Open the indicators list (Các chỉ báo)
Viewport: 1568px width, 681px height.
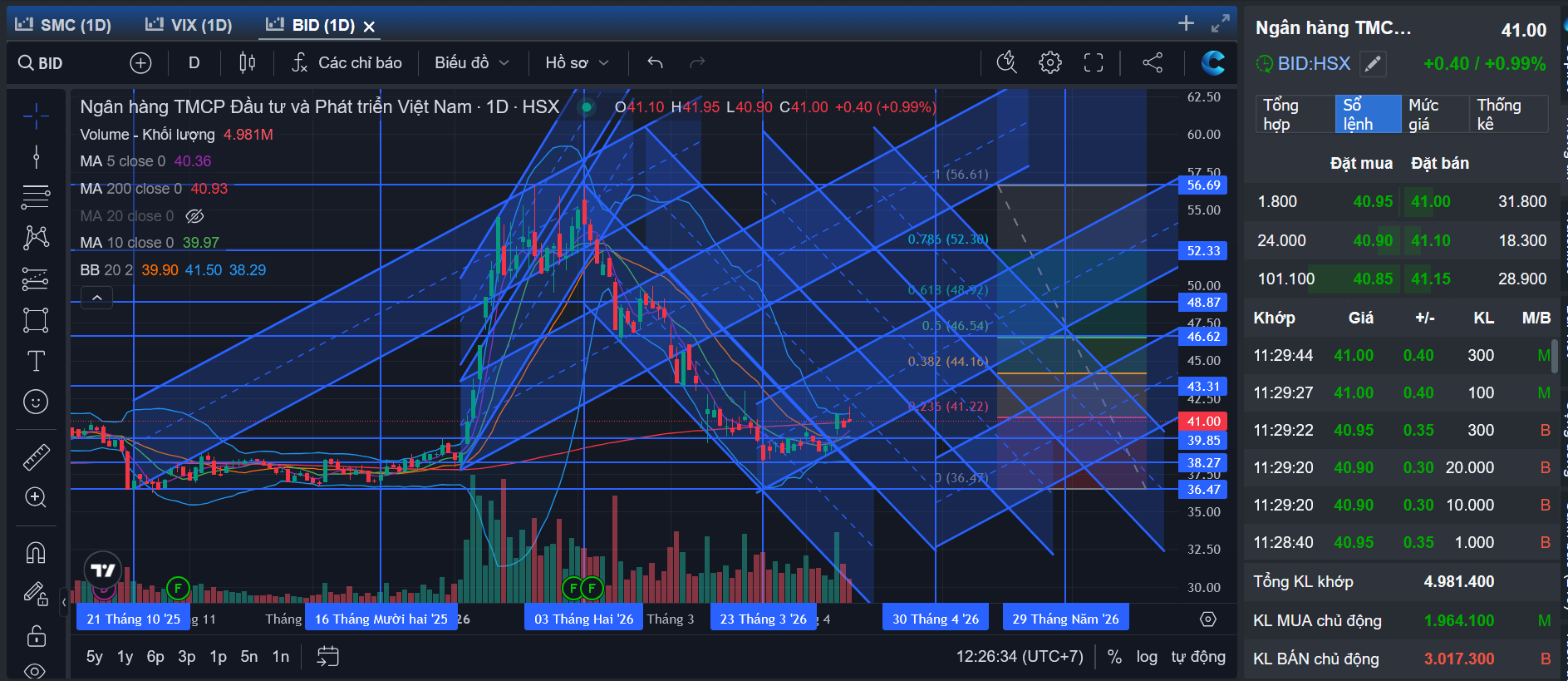[x=347, y=63]
